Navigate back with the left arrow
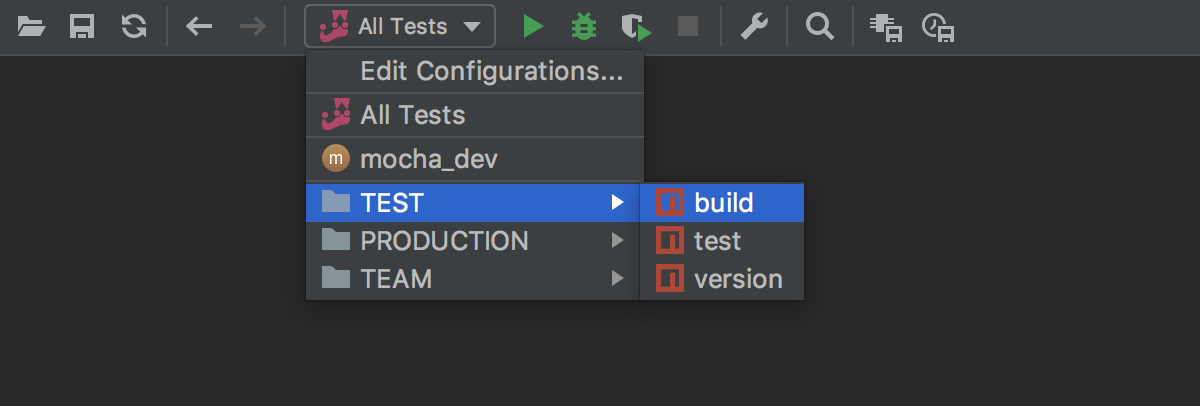 (200, 26)
